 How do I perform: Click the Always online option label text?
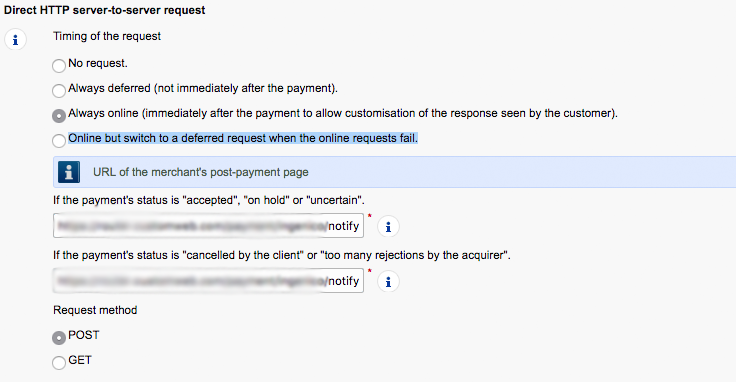(343, 114)
